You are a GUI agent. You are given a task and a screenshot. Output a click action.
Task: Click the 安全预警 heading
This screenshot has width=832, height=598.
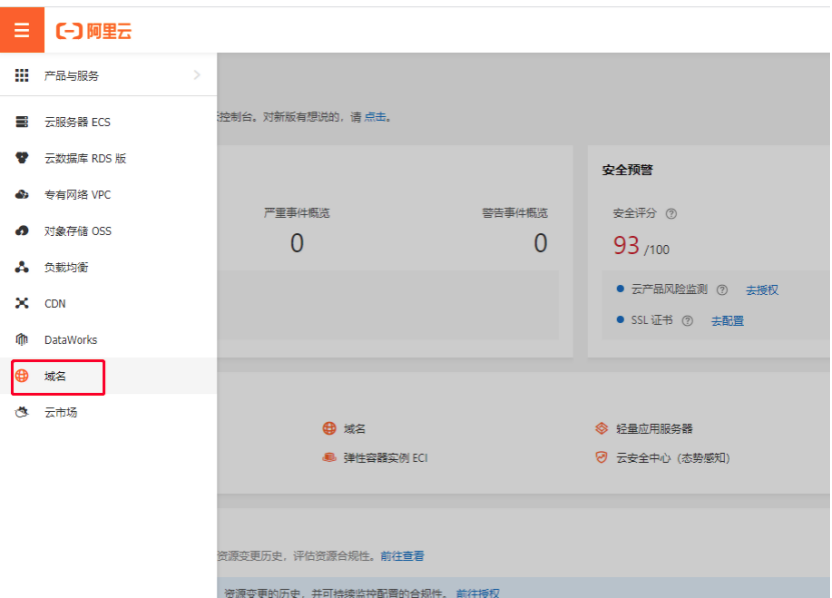[627, 170]
